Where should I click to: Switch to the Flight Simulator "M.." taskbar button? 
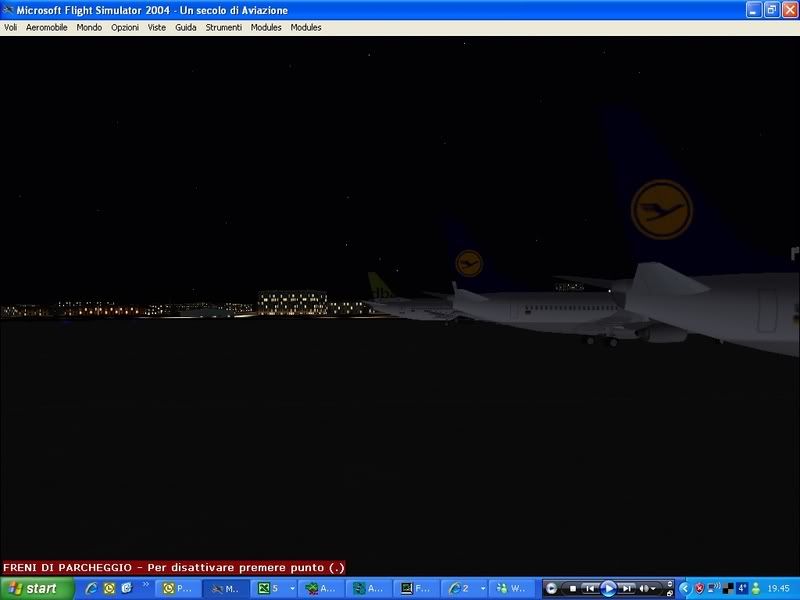226,589
